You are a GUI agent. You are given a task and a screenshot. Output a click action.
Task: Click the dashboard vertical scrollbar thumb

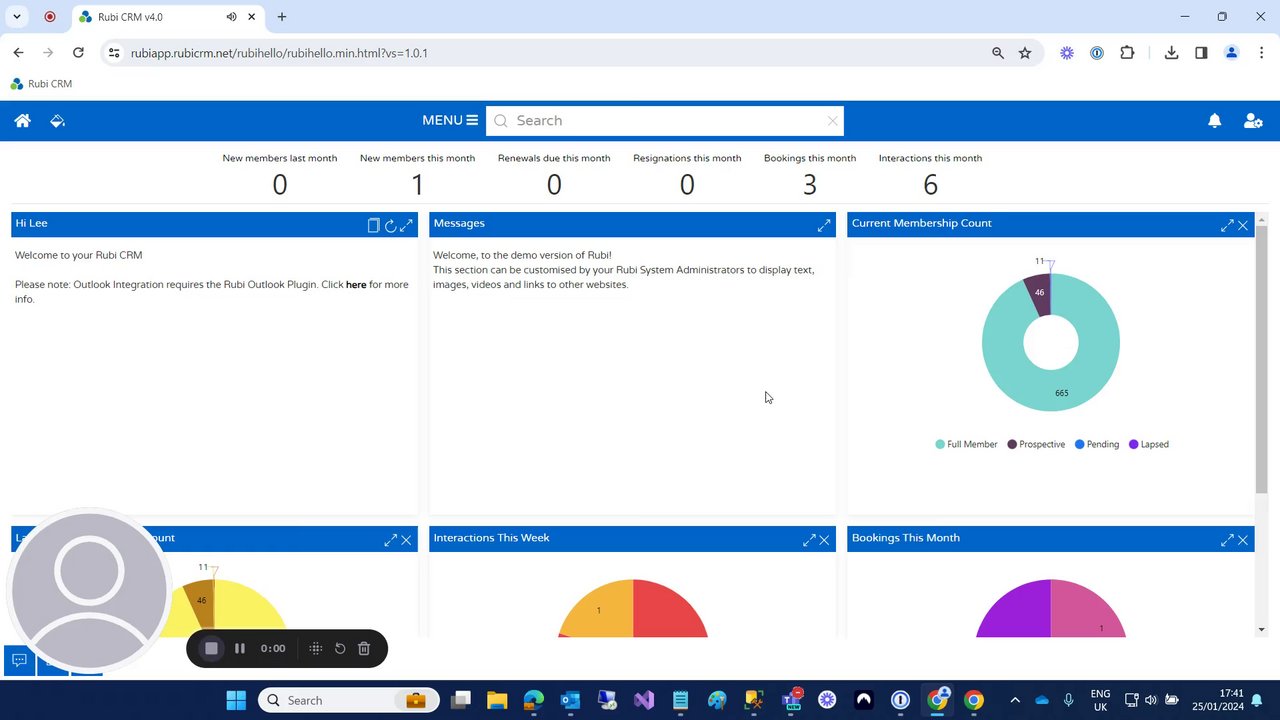[1261, 358]
